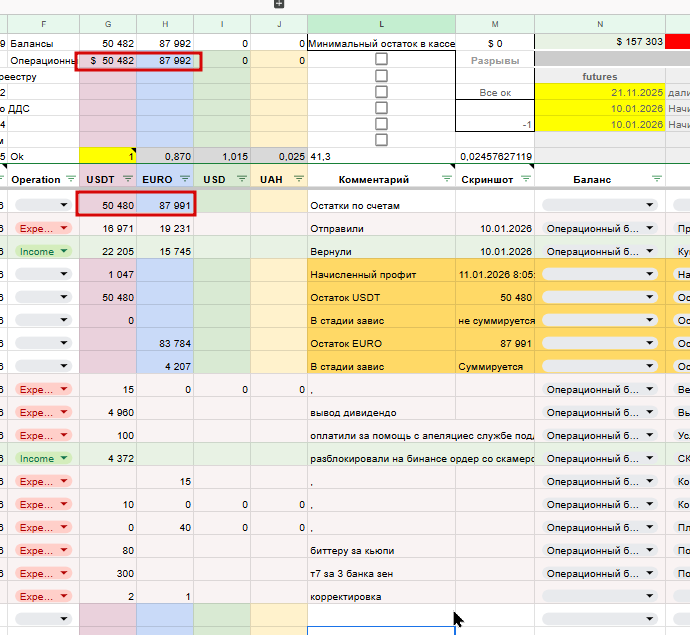The image size is (690, 635).
Task: Open Expe... dropdown in вывод дивидендо row
Action: tap(43, 412)
